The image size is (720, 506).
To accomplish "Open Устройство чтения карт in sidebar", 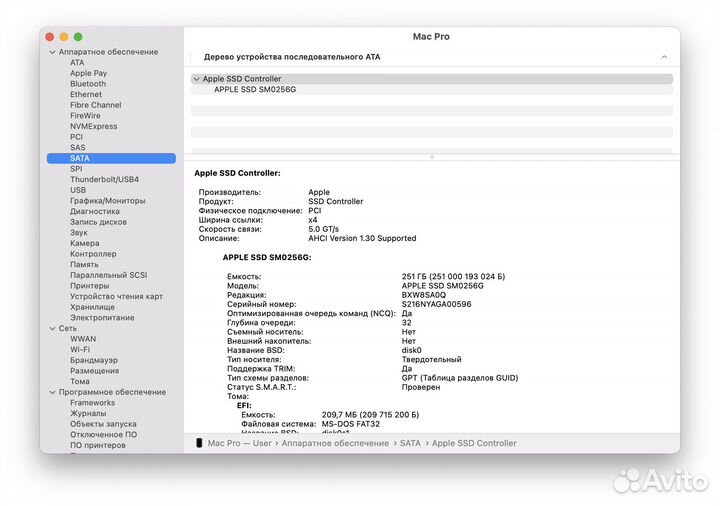I will pos(116,296).
